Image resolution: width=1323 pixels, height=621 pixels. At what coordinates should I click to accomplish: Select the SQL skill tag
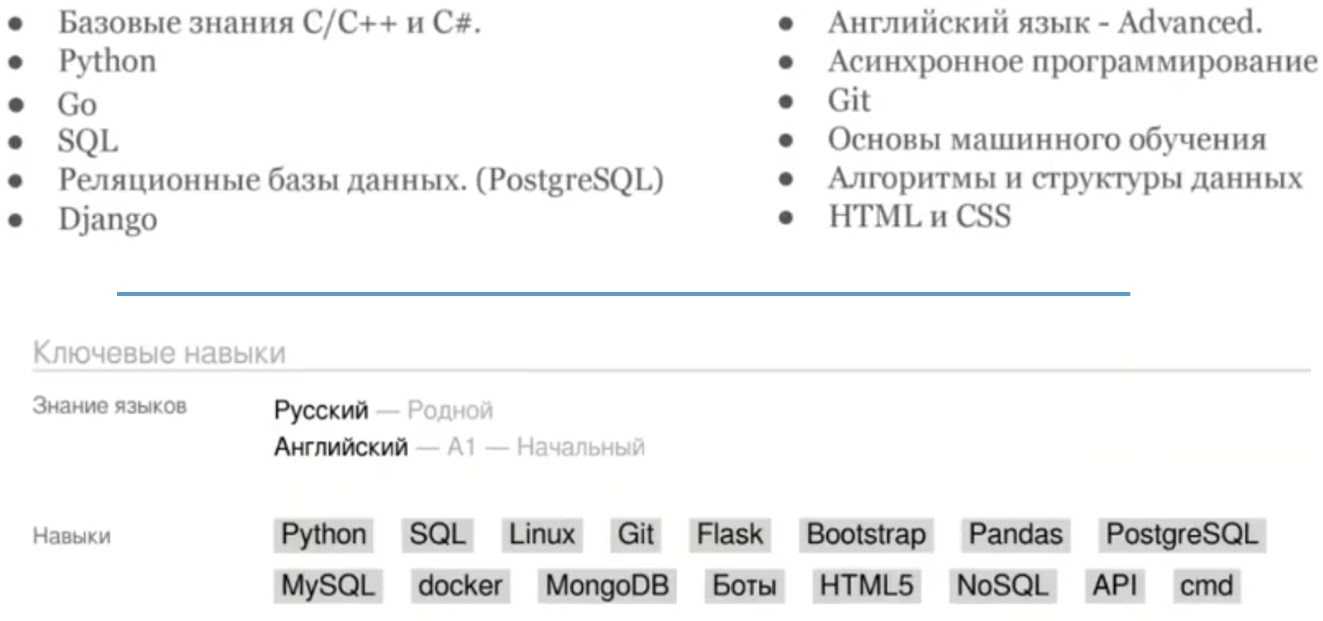438,535
